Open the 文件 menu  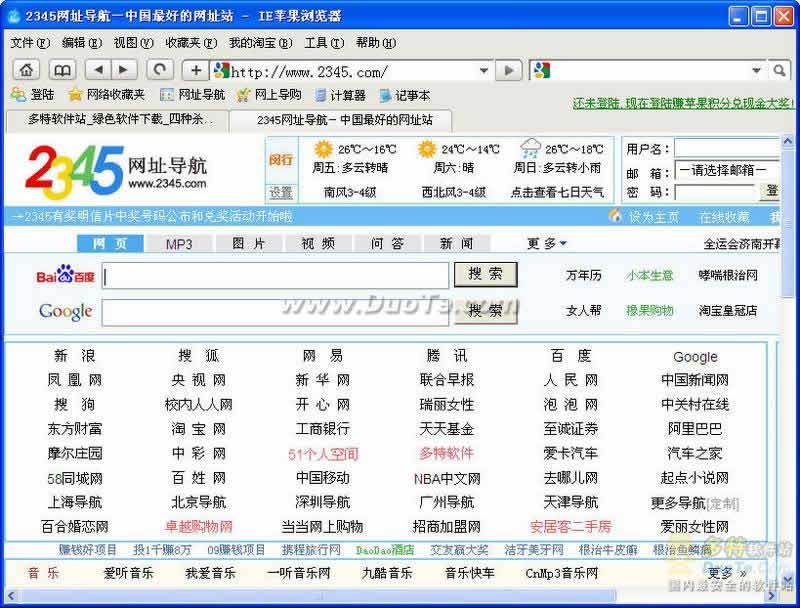30,43
